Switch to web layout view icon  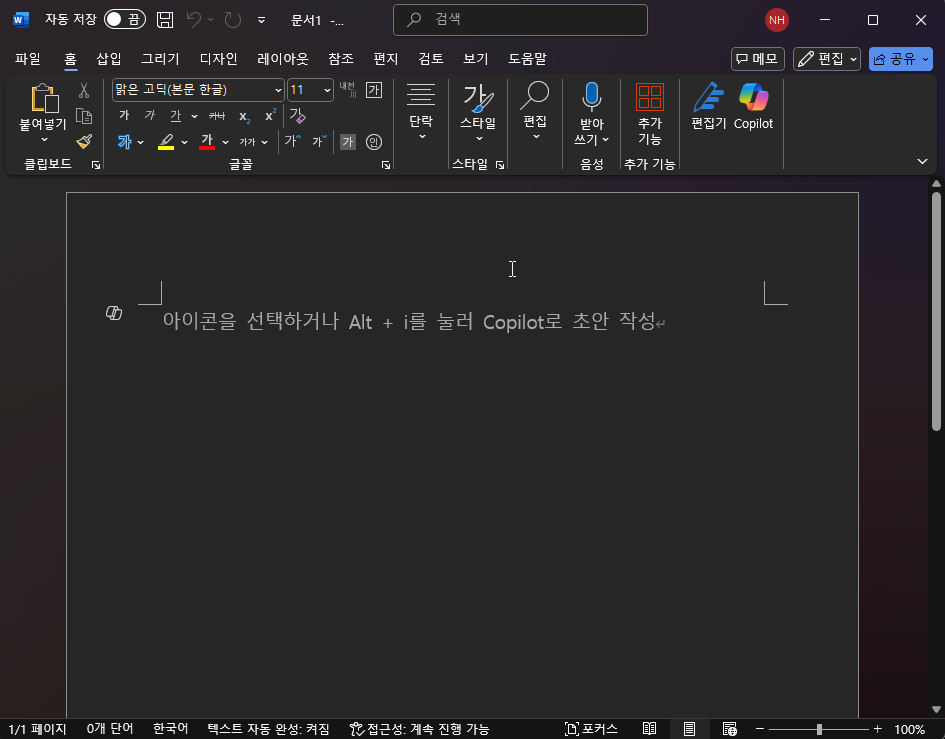tap(729, 729)
